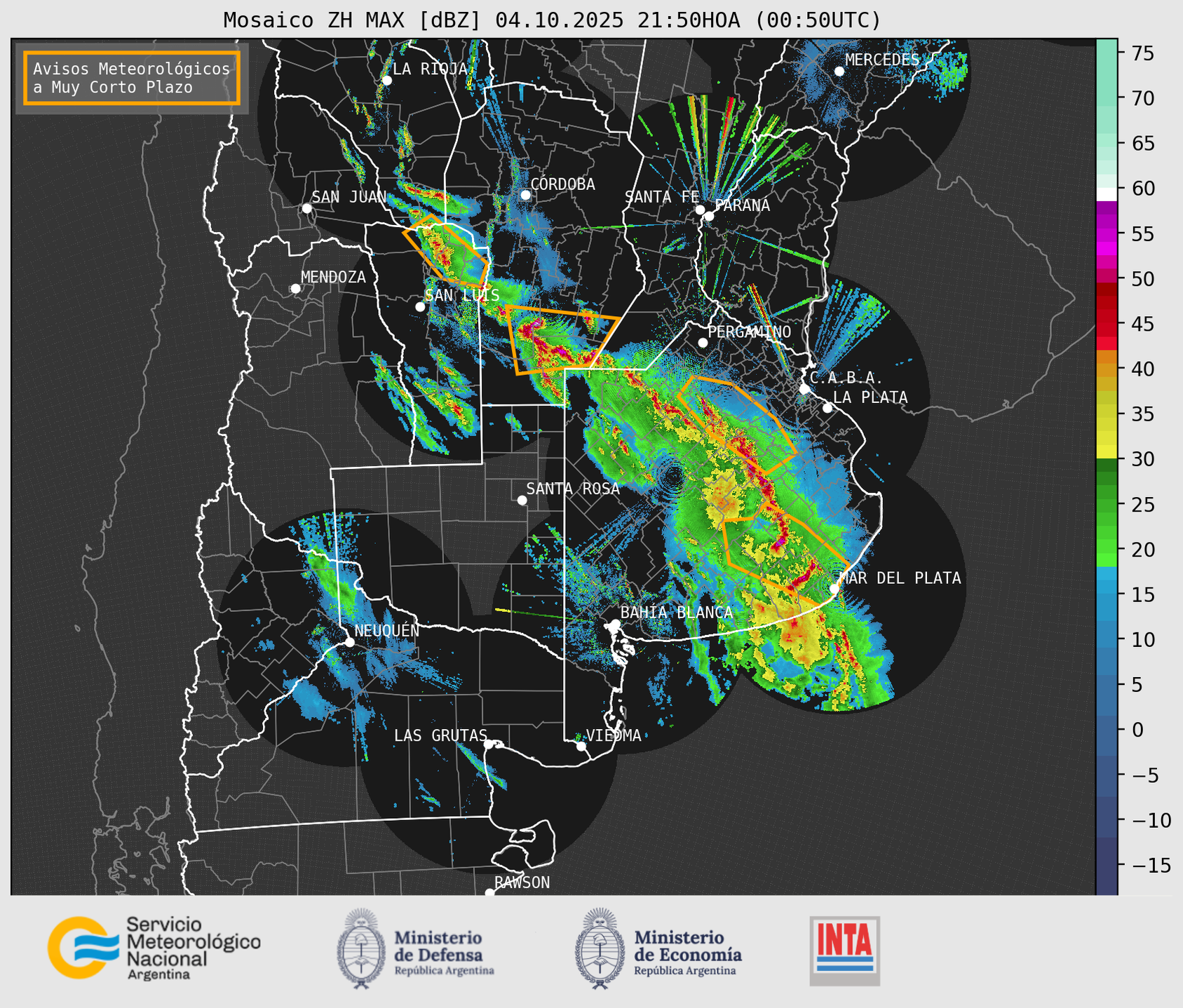
Task: Click the Ministerio de Economía crest
Action: point(600,948)
